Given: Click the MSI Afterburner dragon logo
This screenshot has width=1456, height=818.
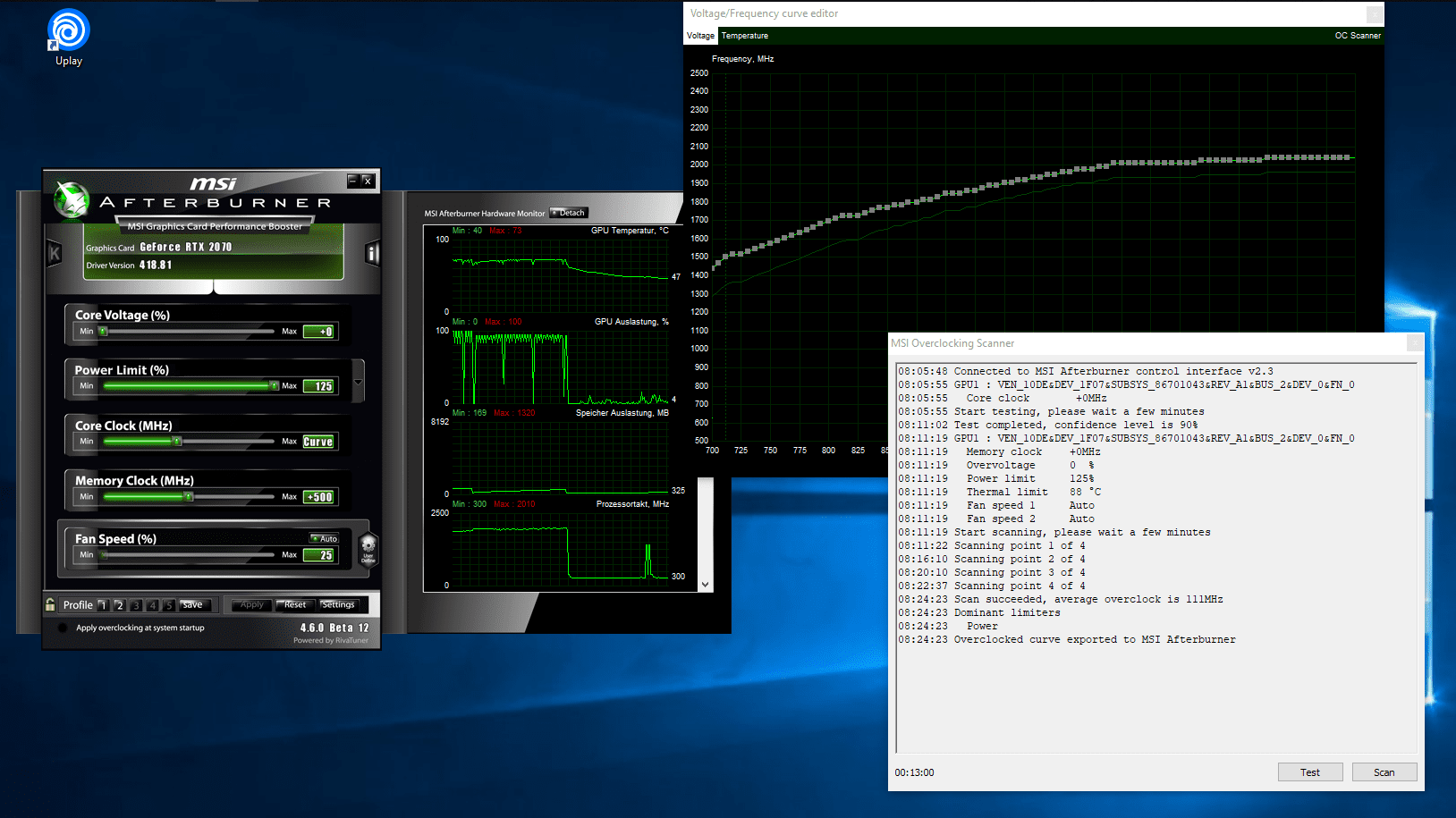Looking at the screenshot, I should tap(72, 199).
